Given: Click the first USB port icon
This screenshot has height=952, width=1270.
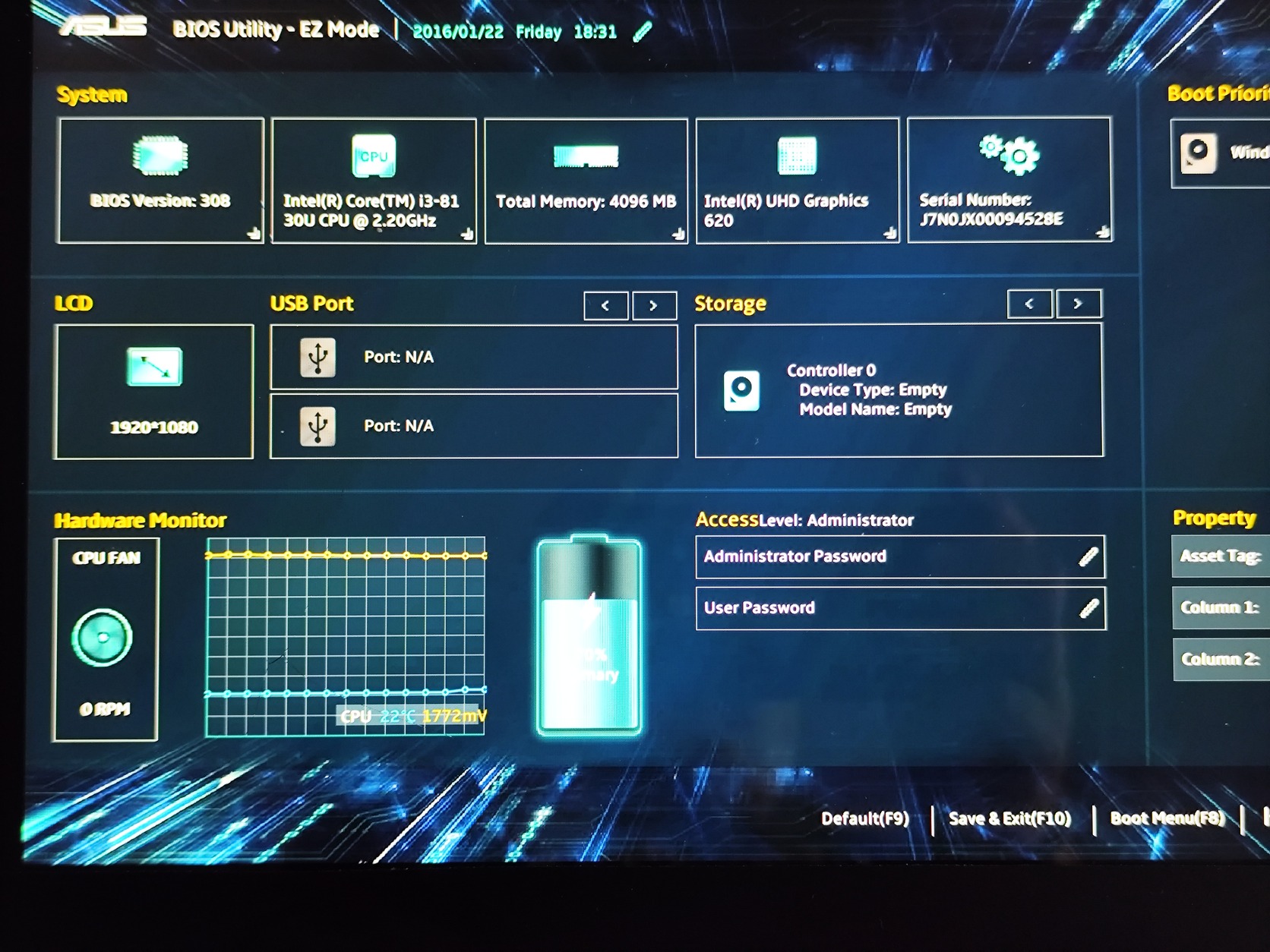Looking at the screenshot, I should tap(317, 357).
